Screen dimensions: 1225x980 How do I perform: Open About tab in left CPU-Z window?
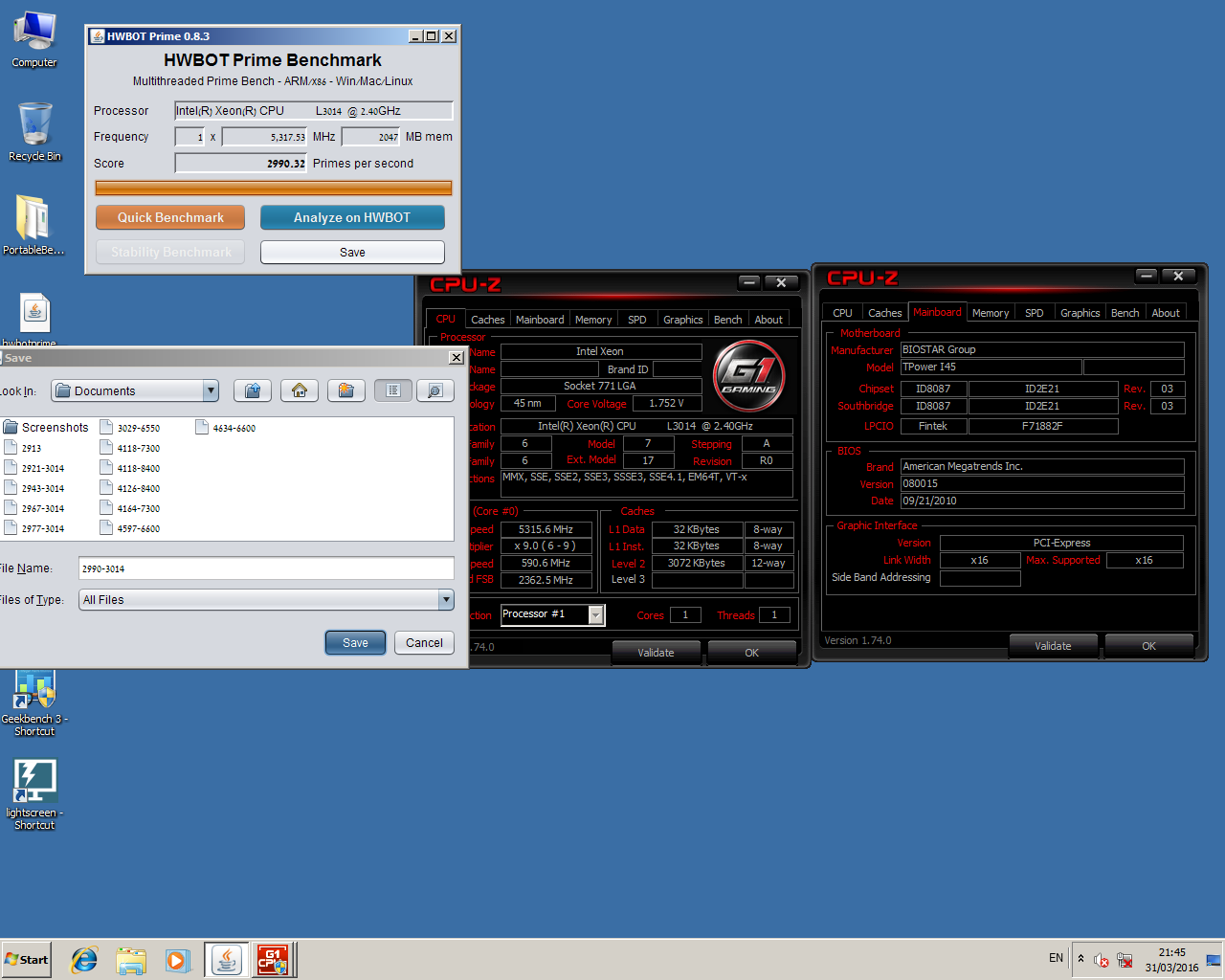pos(768,320)
